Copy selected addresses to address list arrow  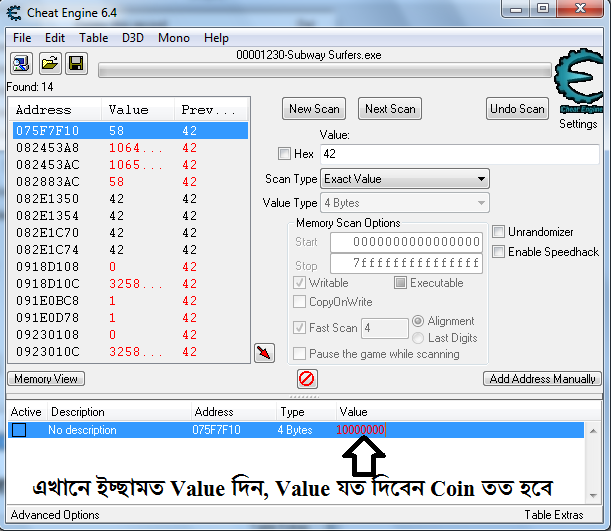(x=265, y=353)
